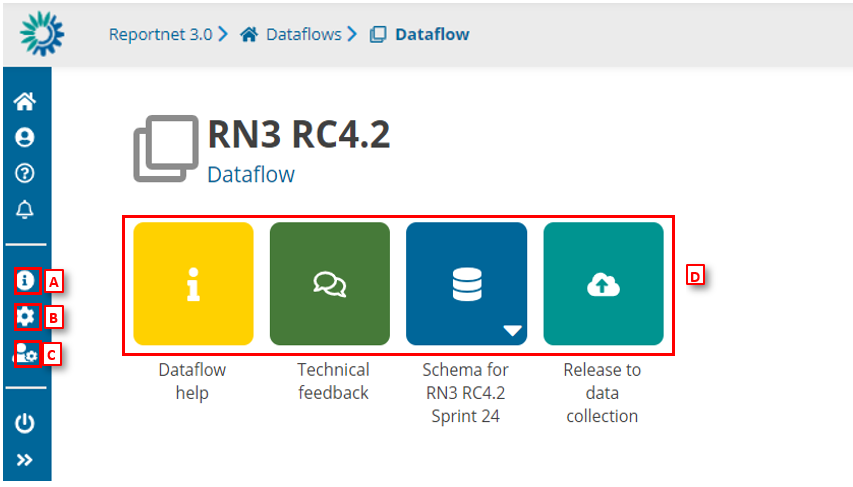Screen dimensions: 853x487
Task: Open the manage users gear icon
Action: (x=26, y=353)
